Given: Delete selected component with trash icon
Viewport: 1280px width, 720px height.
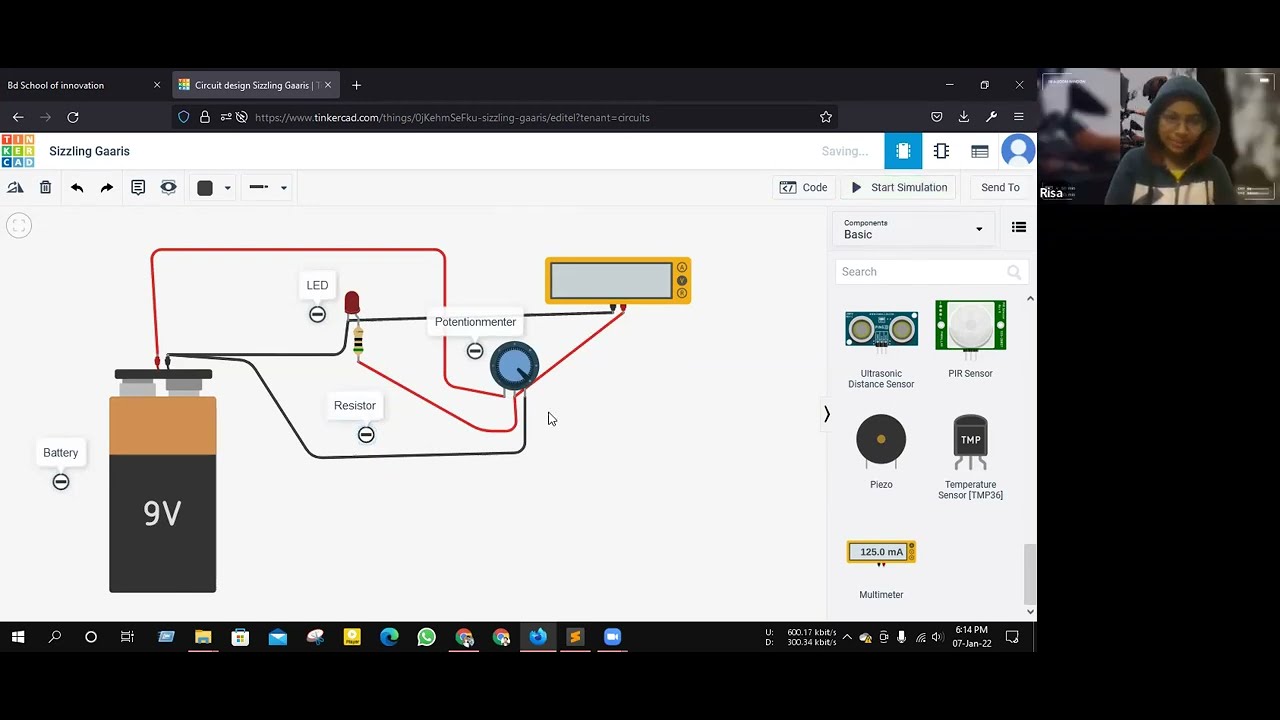Looking at the screenshot, I should 45,187.
